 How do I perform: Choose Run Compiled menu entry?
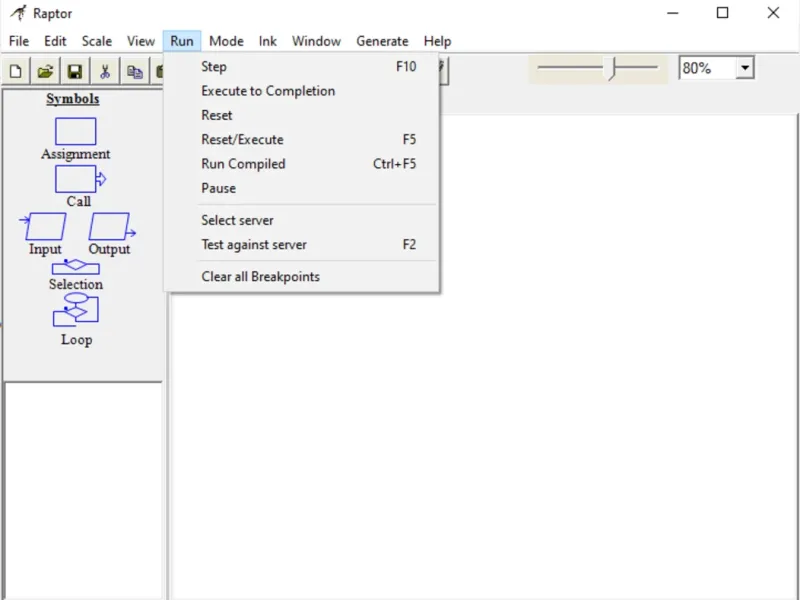coord(302,164)
